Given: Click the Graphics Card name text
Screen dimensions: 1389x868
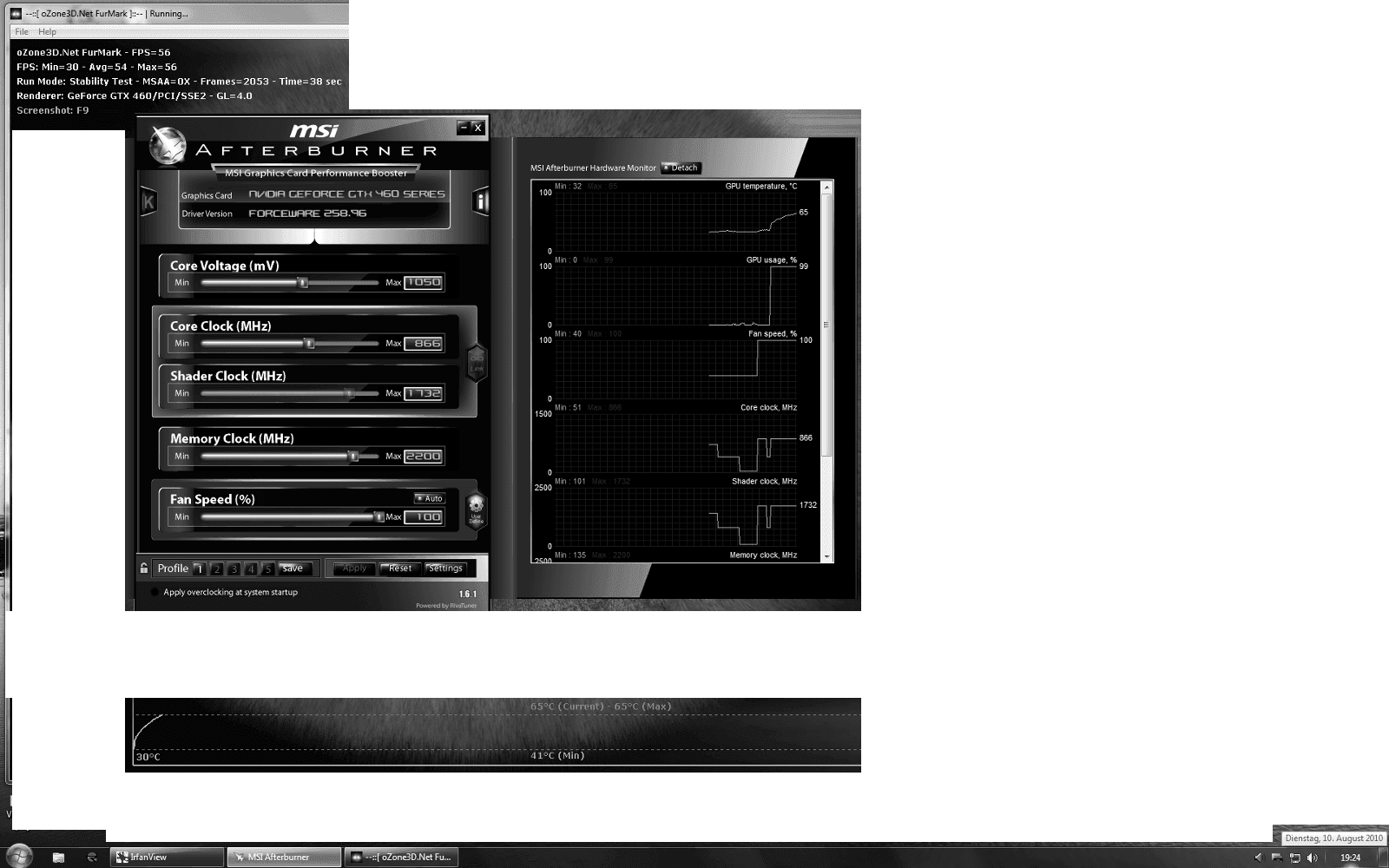Looking at the screenshot, I should [346, 194].
